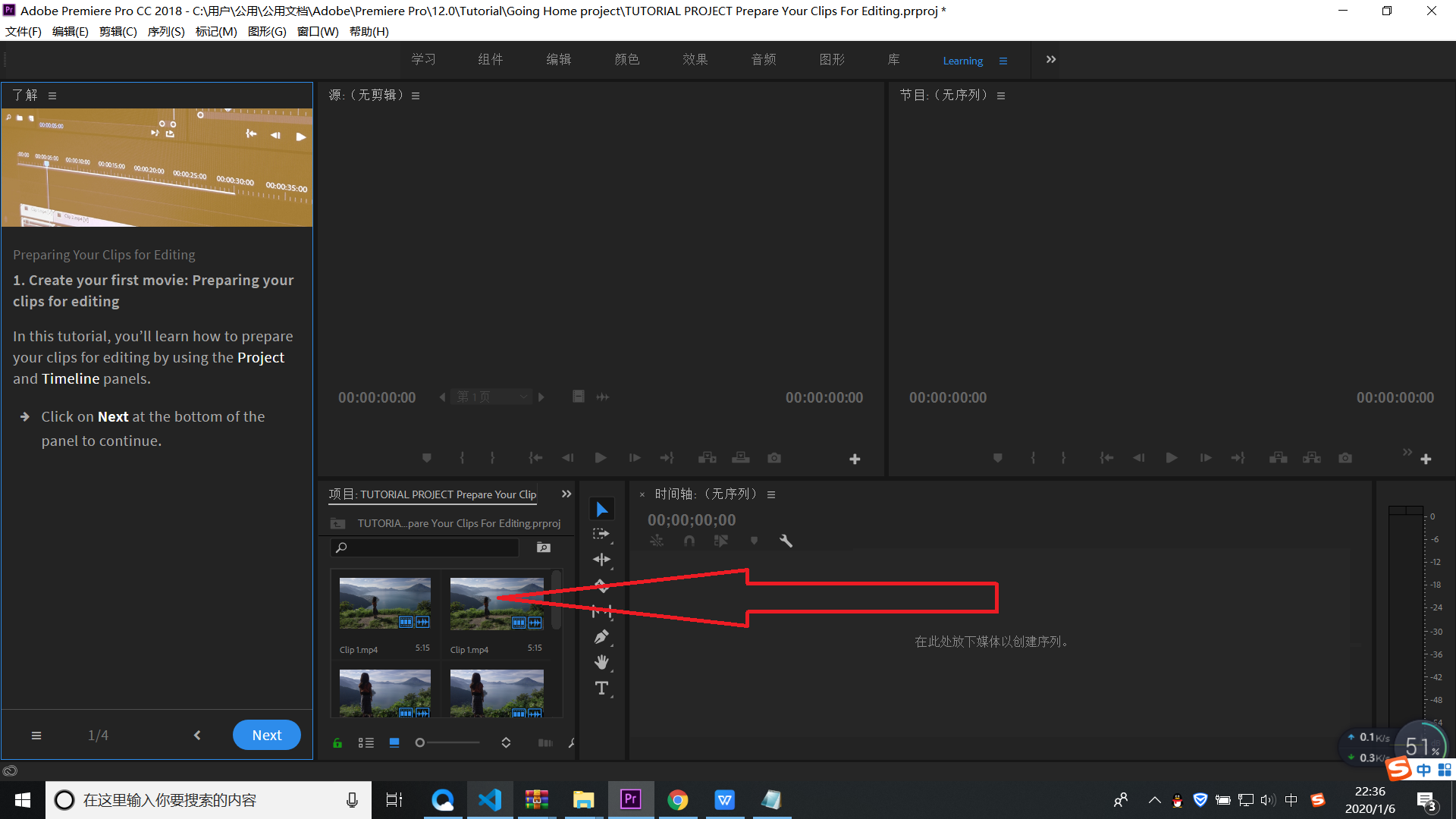
Task: Click the Next tutorial button
Action: tap(266, 735)
